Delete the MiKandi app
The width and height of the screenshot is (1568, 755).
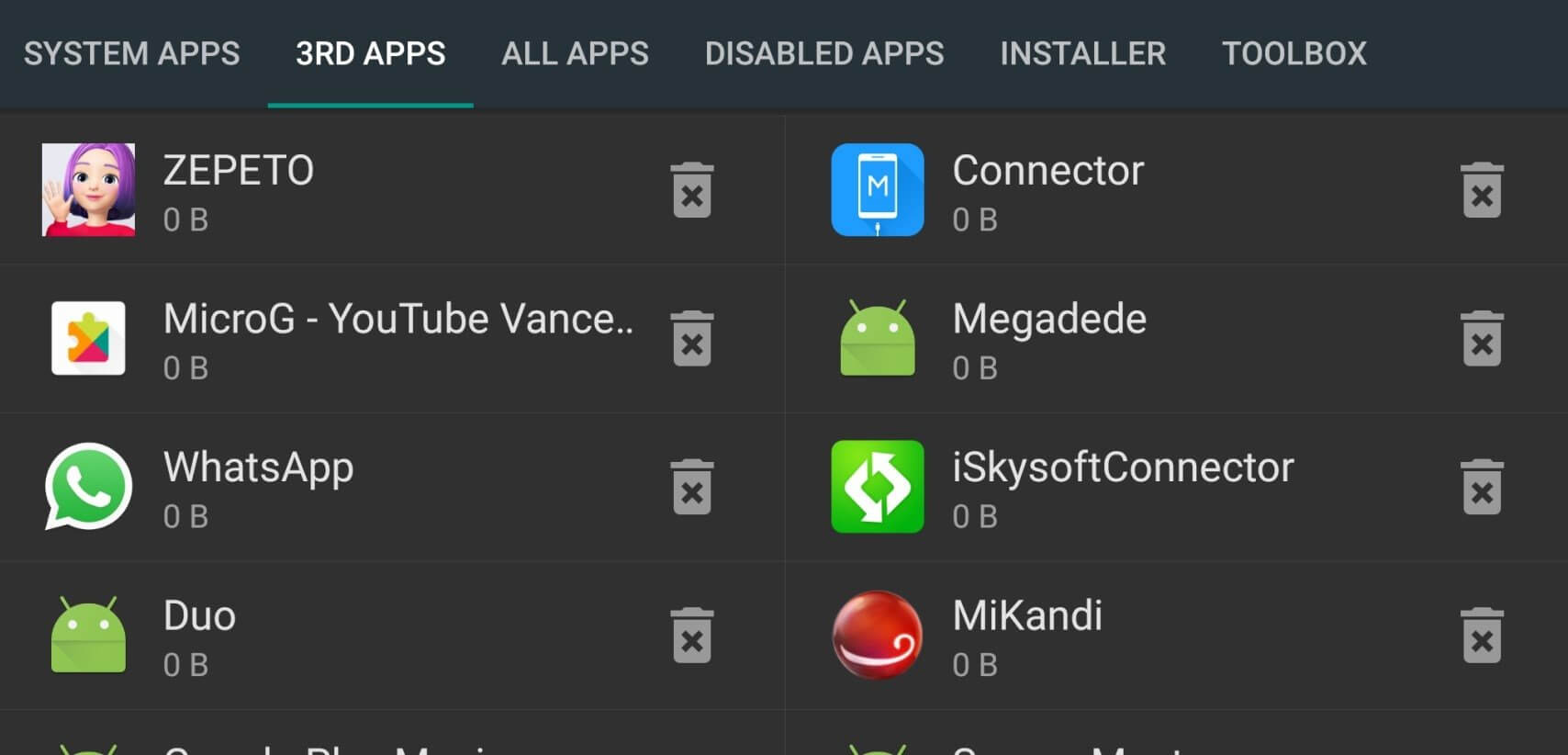coord(1483,636)
